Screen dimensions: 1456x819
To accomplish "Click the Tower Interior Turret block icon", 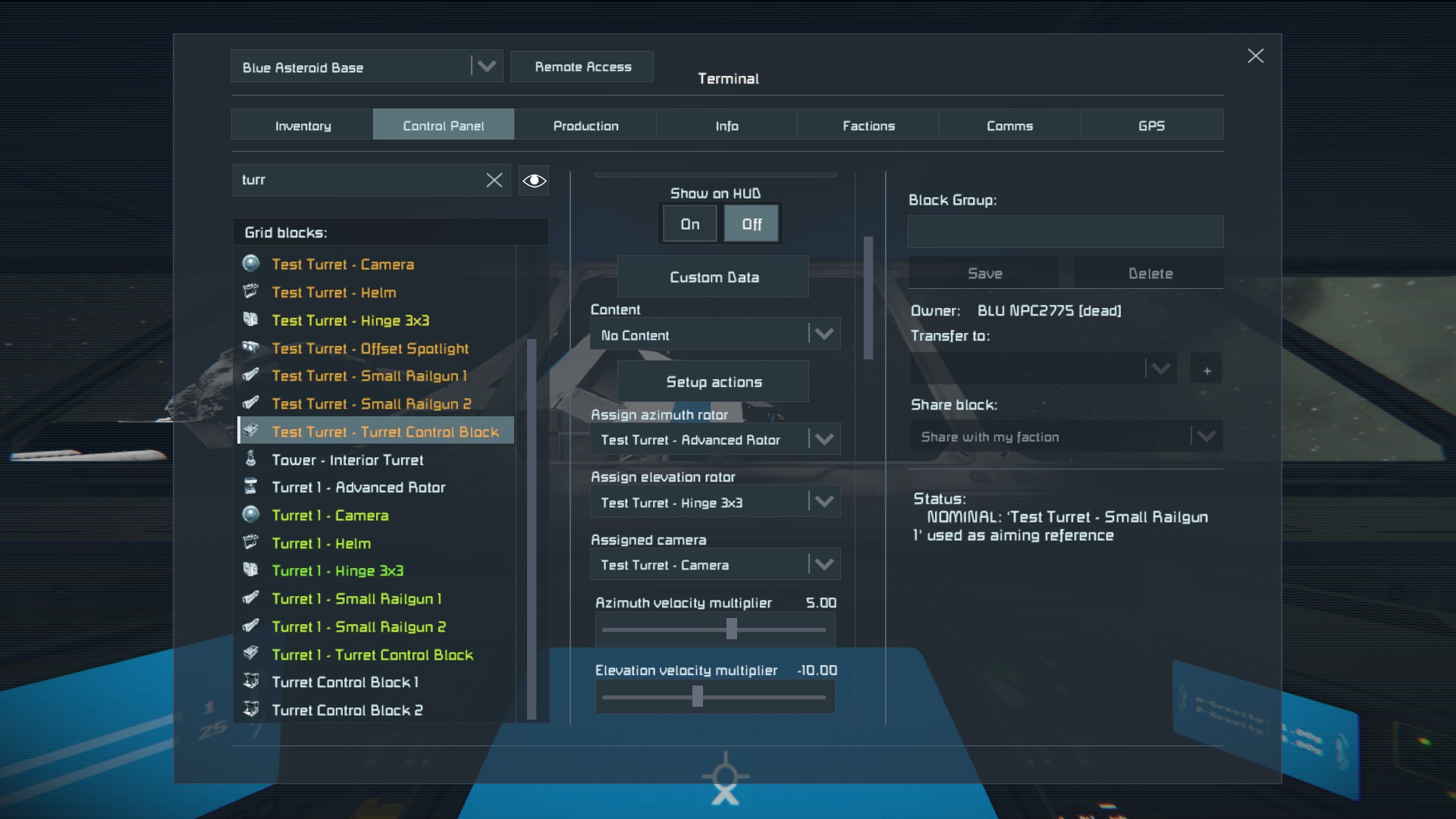I will [251, 459].
